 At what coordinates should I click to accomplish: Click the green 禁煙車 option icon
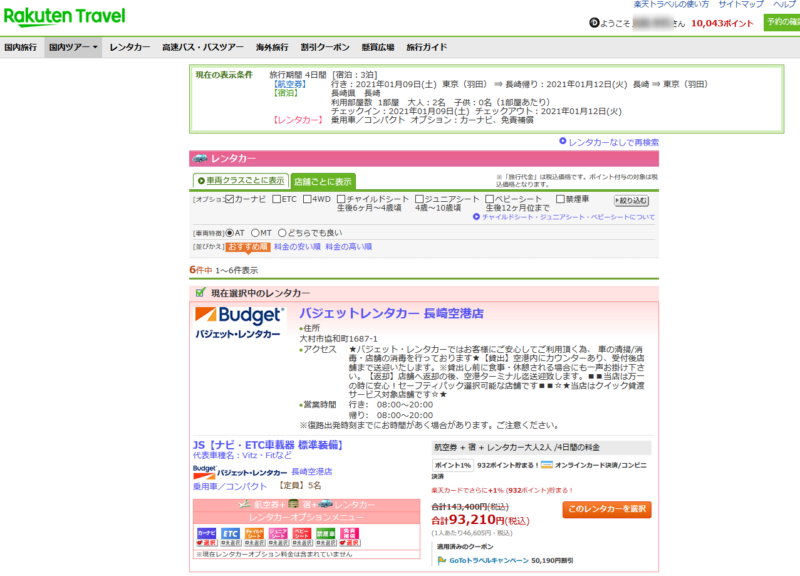pos(326,534)
